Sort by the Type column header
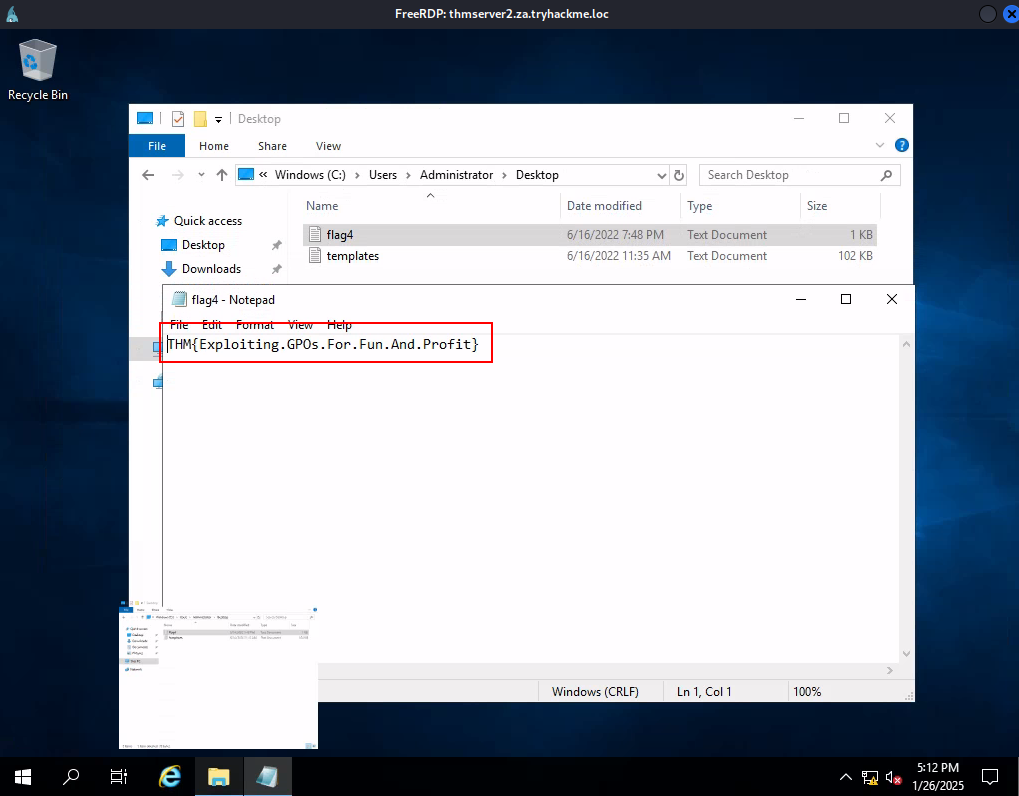The width and height of the screenshot is (1019, 796). tap(700, 206)
